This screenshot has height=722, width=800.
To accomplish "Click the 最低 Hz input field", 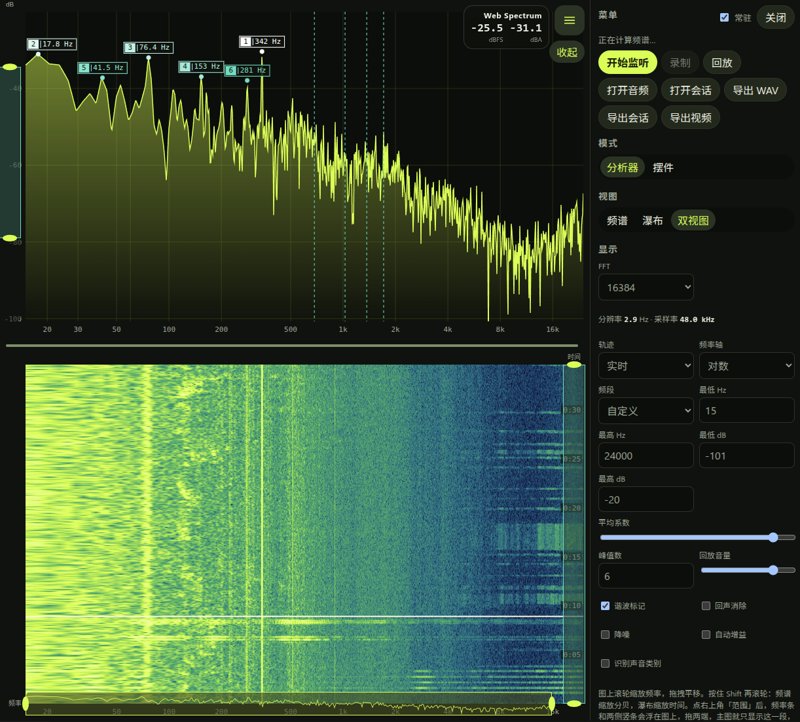I will (746, 411).
